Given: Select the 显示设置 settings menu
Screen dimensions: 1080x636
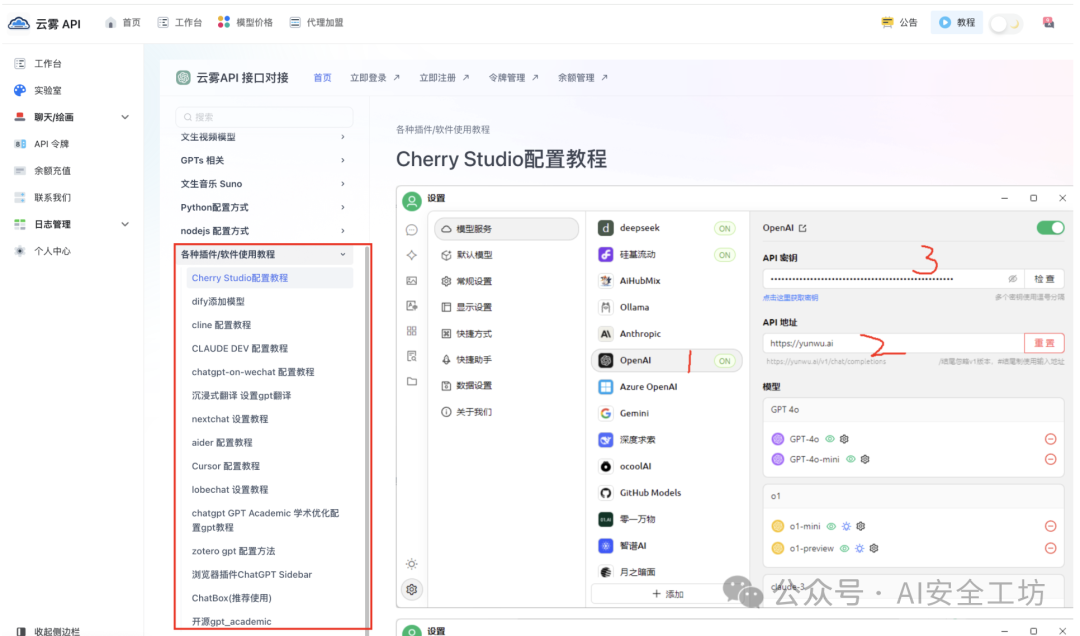Looking at the screenshot, I should [x=506, y=307].
